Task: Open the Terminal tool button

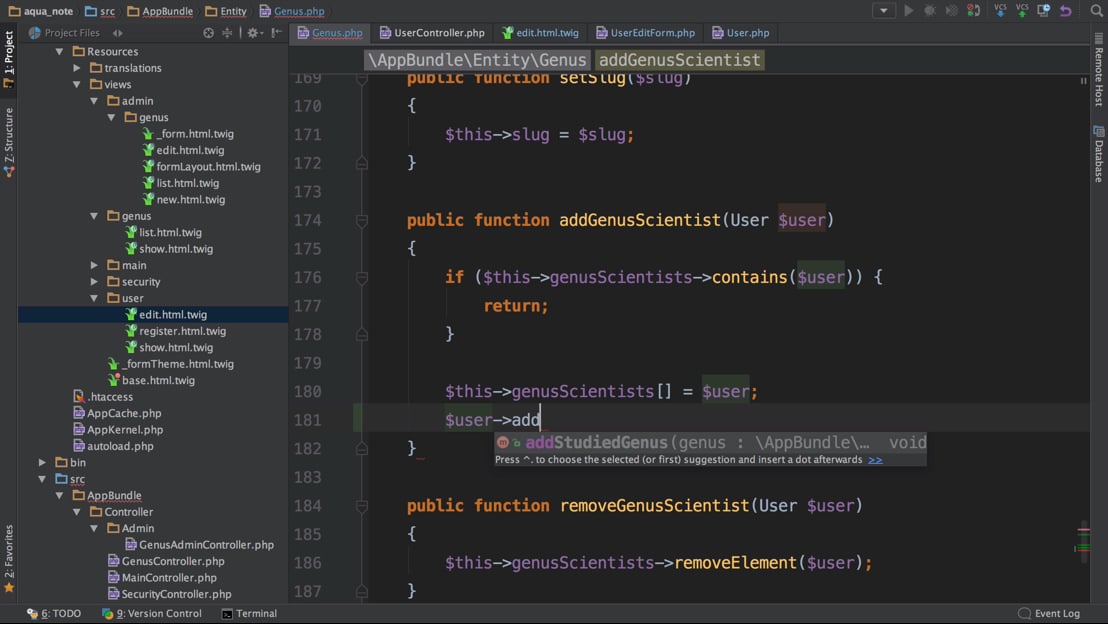Action: 249,614
